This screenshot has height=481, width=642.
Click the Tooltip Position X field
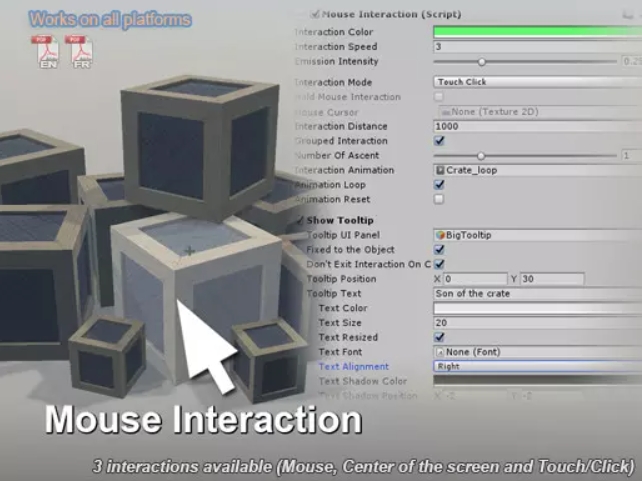click(x=475, y=279)
